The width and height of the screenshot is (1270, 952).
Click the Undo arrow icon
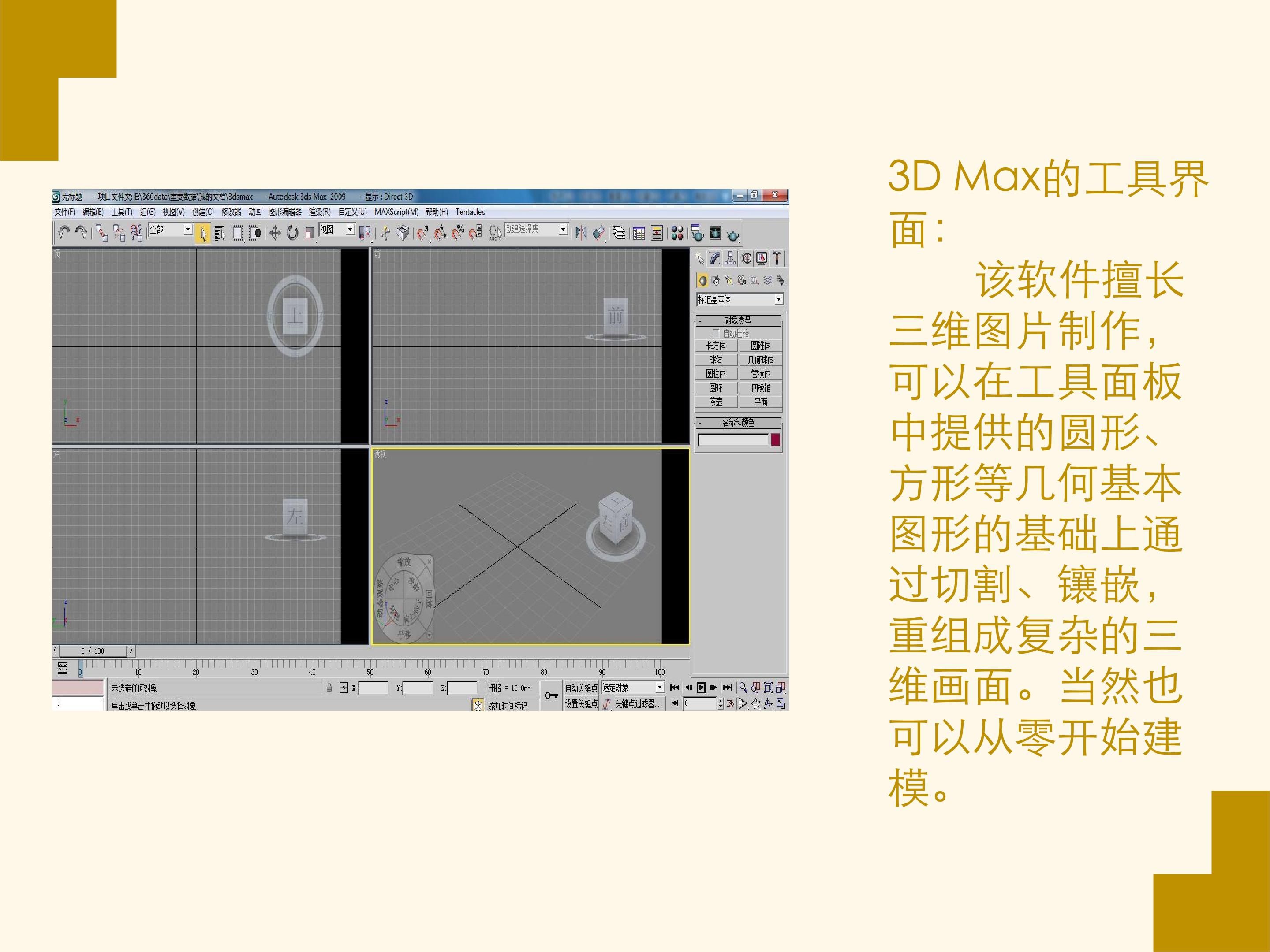click(x=64, y=232)
